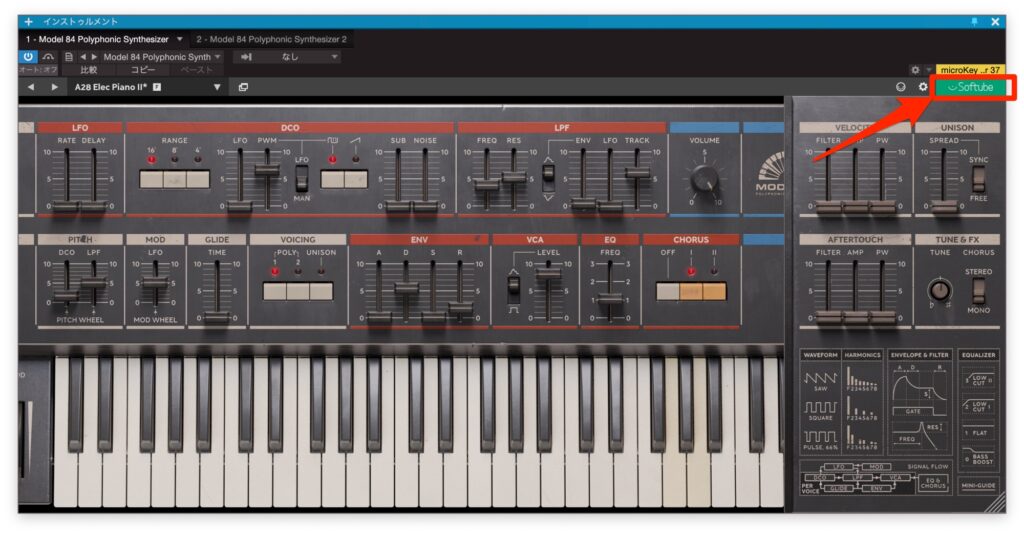Click the pin icon in title bar
Image resolution: width=1024 pixels, height=534 pixels.
pyautogui.click(x=975, y=21)
